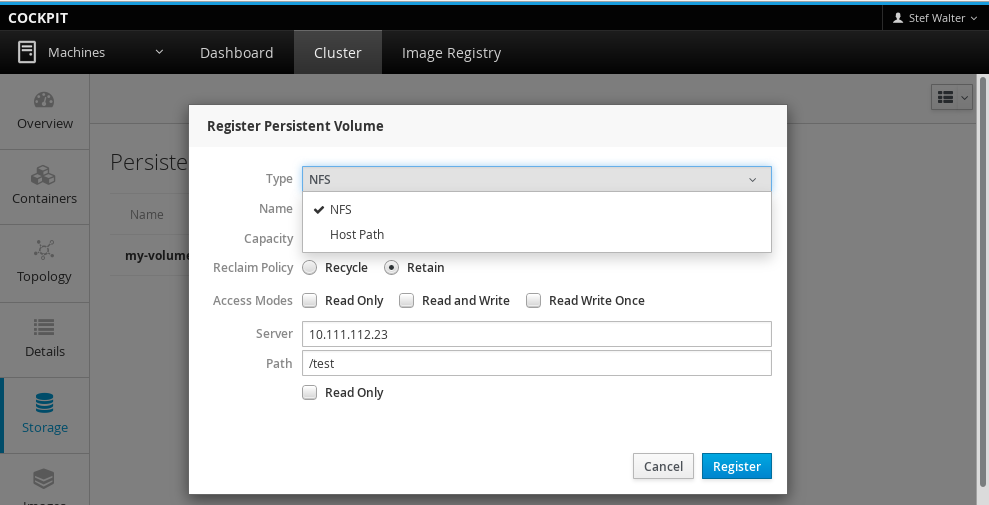Viewport: 989px width, 505px height.
Task: Go to Containers via cubes icon
Action: tap(44, 176)
